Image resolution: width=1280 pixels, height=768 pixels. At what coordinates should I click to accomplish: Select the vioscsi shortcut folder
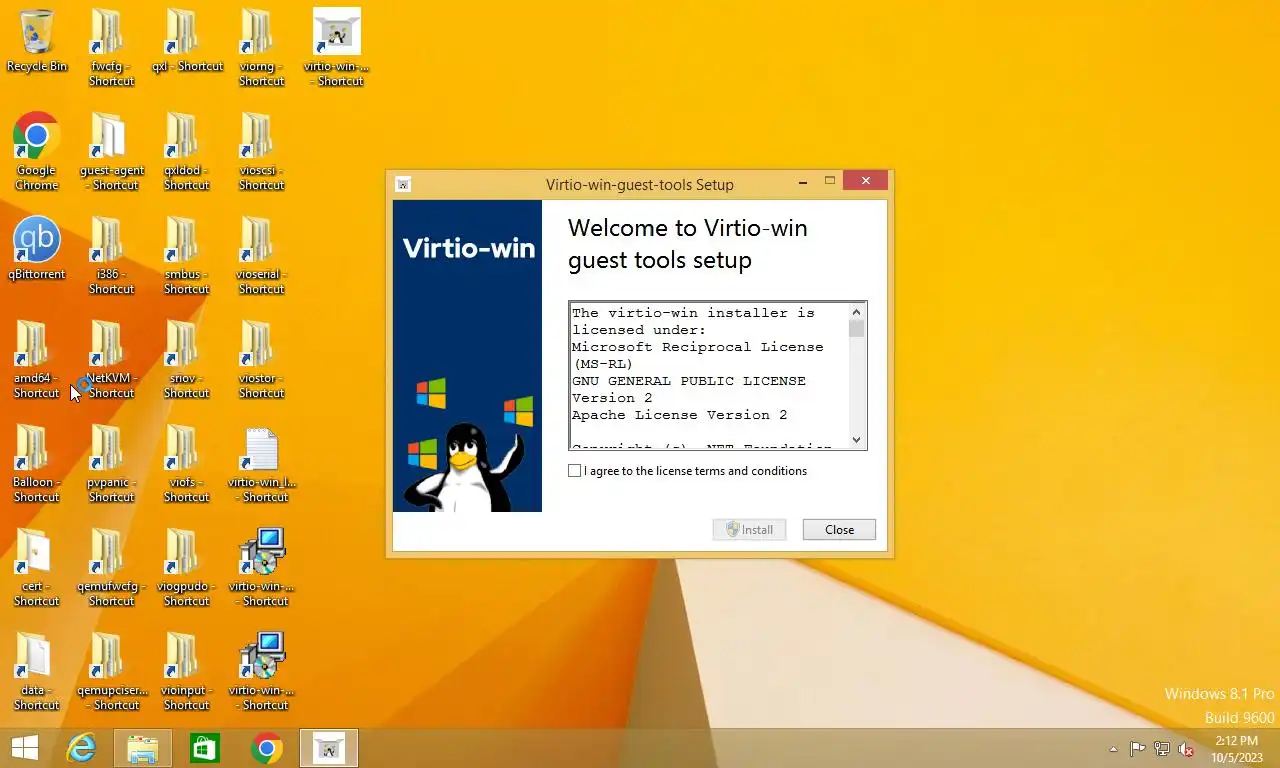261,152
